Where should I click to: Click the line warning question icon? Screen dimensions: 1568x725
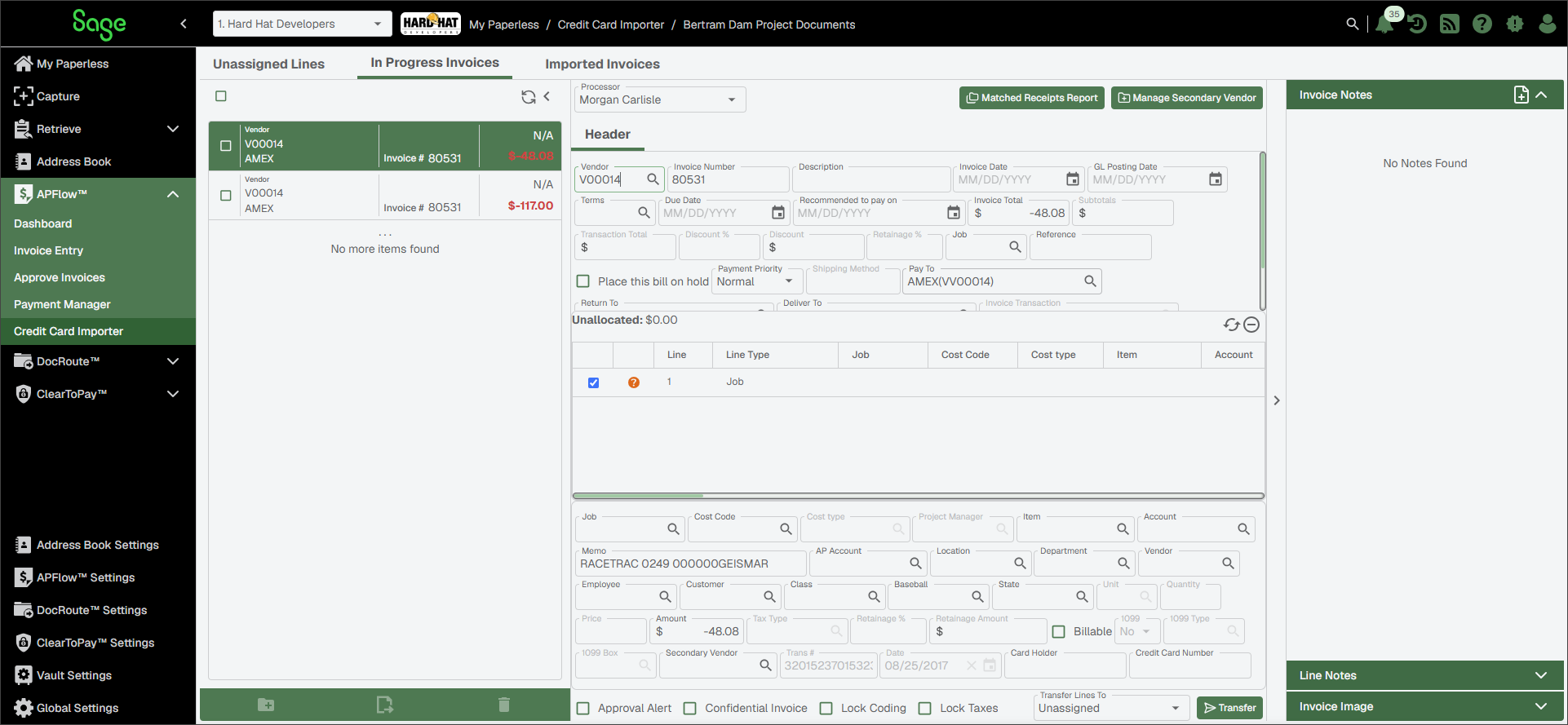[x=634, y=382]
